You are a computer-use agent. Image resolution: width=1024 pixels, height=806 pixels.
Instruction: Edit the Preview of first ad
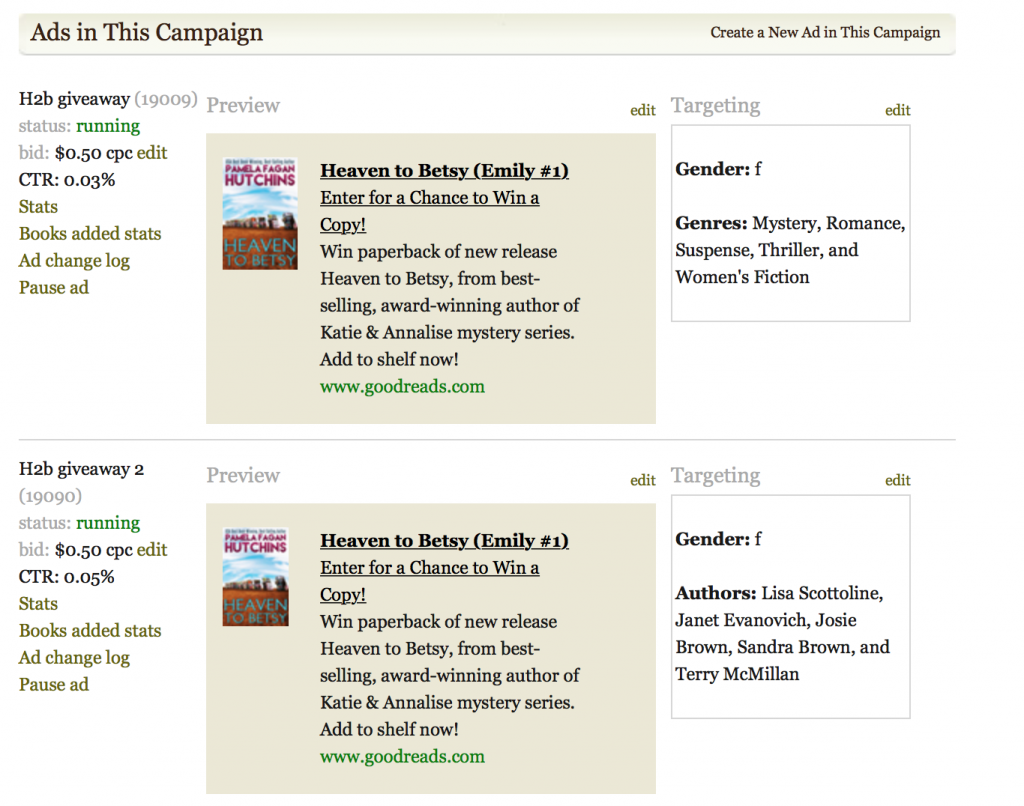pos(643,110)
